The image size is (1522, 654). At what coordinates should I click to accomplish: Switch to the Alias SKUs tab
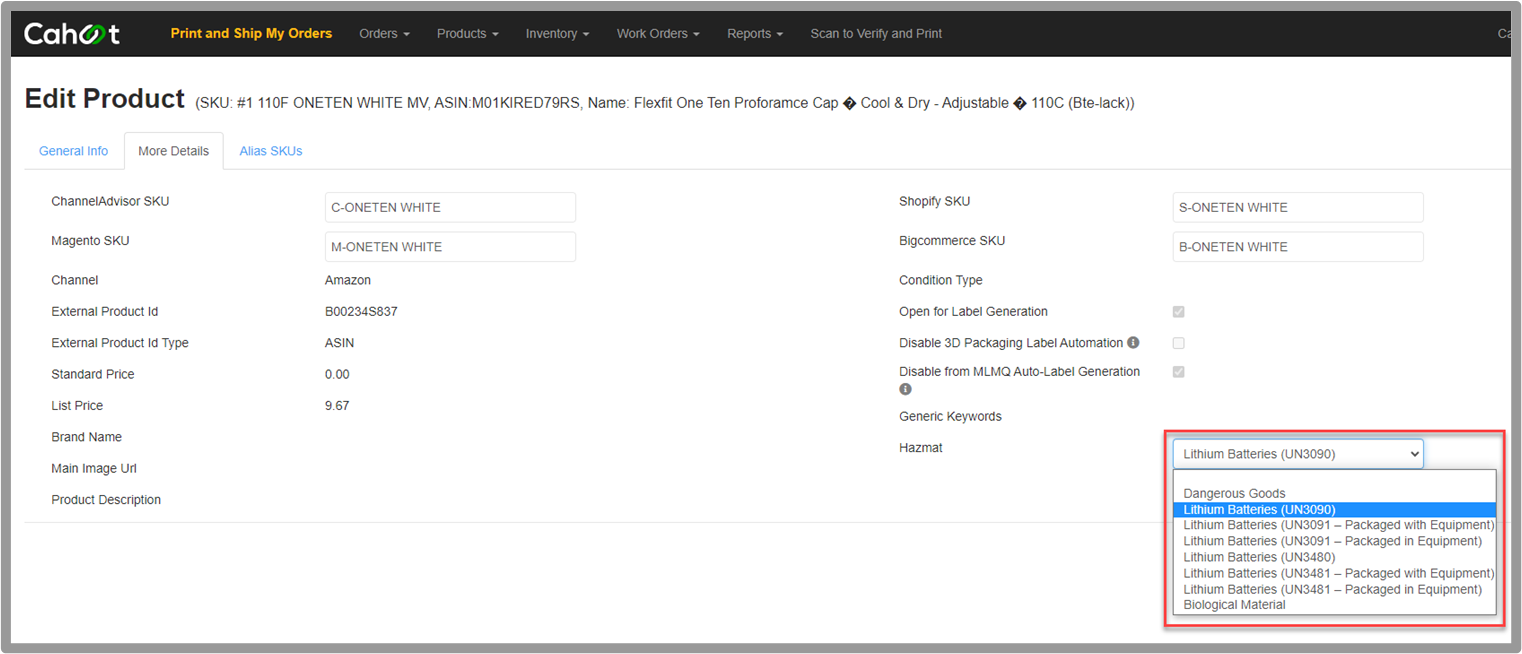[271, 151]
